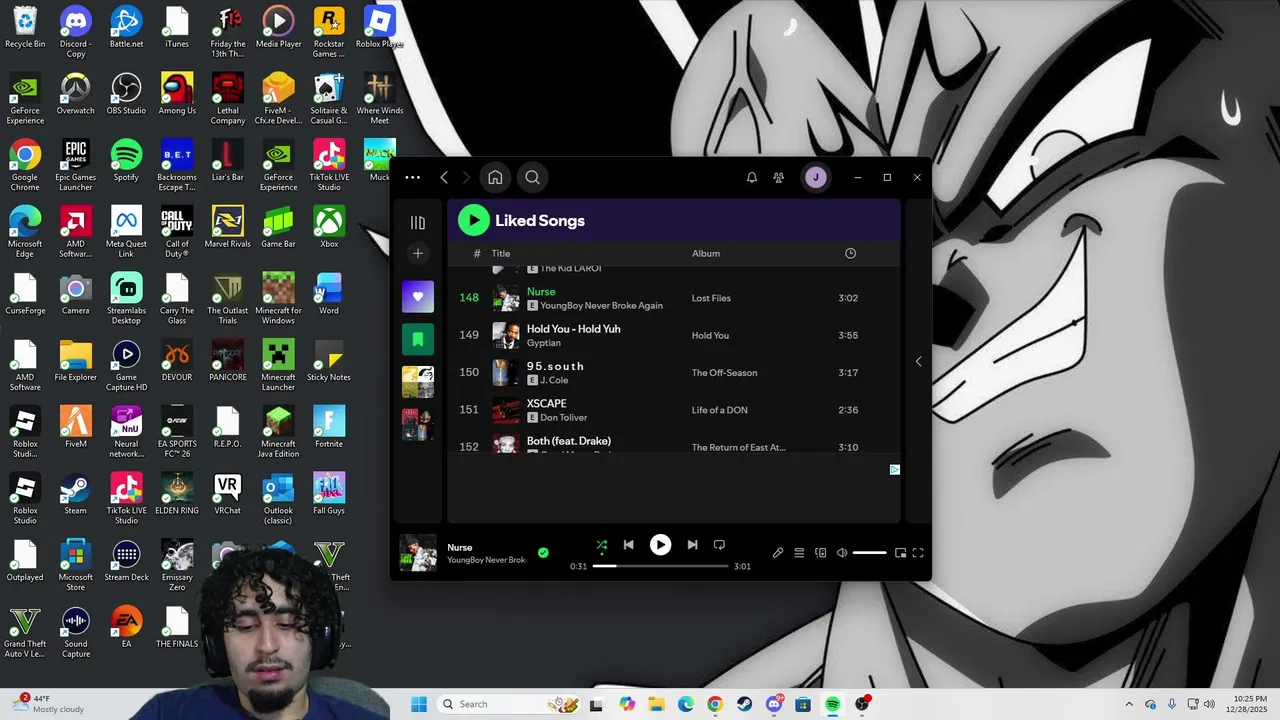Expand Your Library sidebar in Spotify

click(418, 222)
